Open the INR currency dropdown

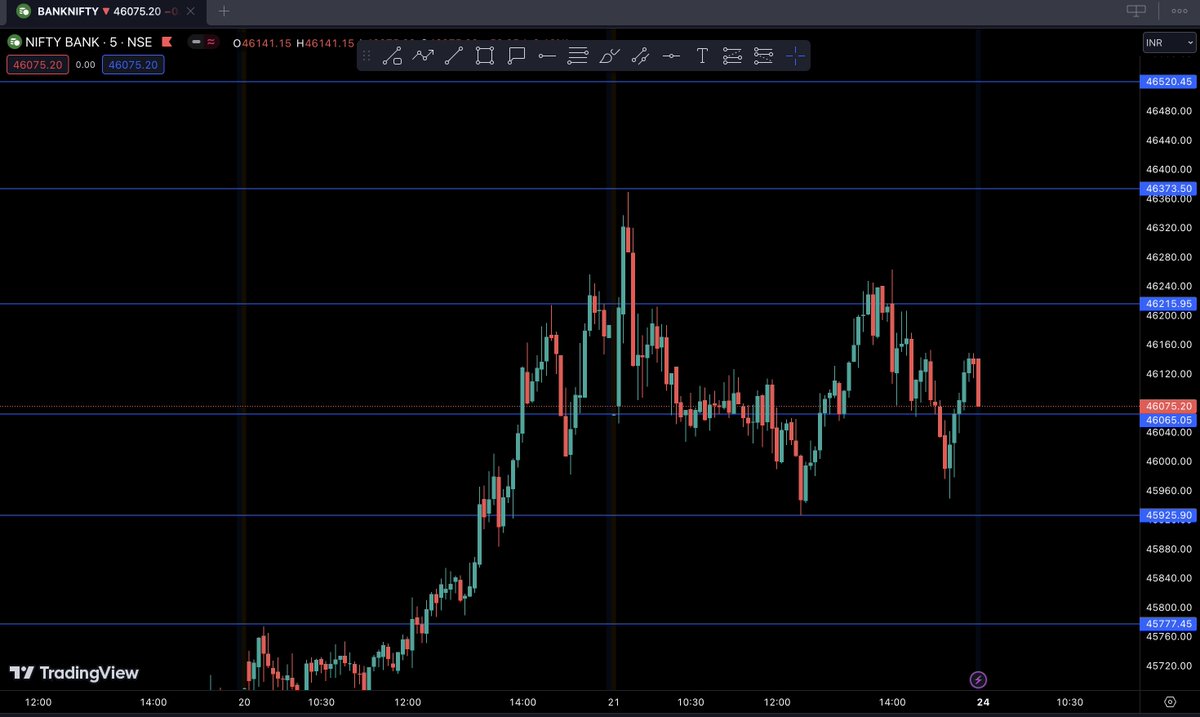(x=1168, y=43)
